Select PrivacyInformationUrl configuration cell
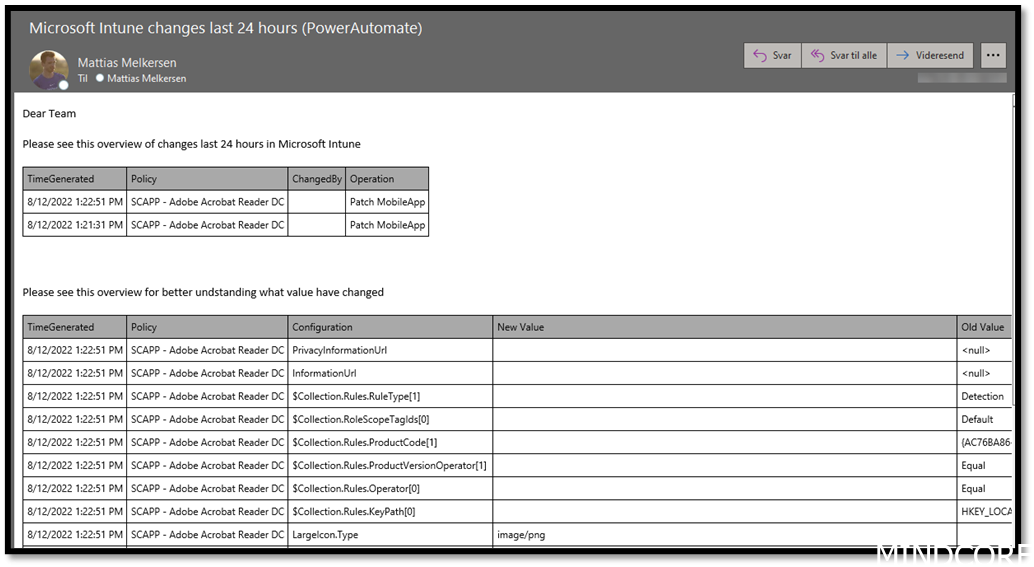1034x567 pixels. pos(390,350)
